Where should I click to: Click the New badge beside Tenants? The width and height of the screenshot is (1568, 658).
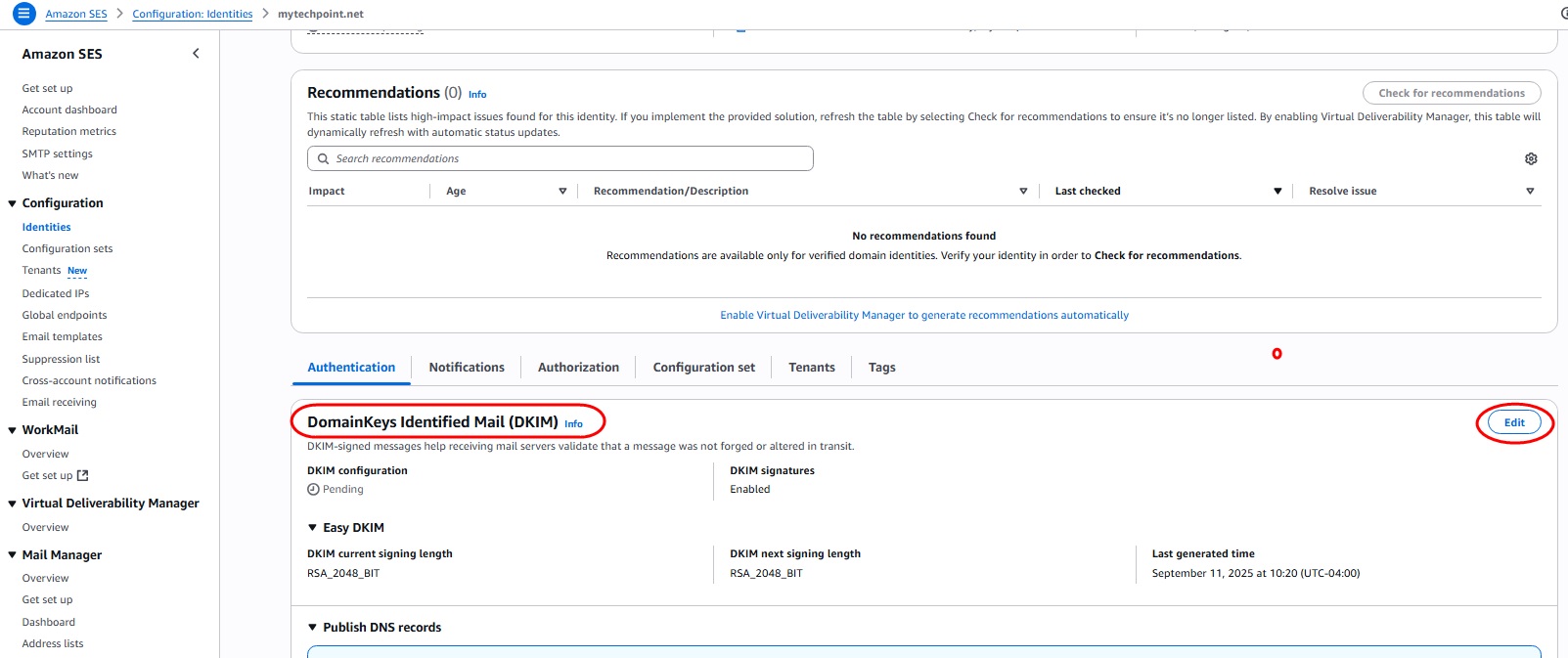pyautogui.click(x=77, y=271)
